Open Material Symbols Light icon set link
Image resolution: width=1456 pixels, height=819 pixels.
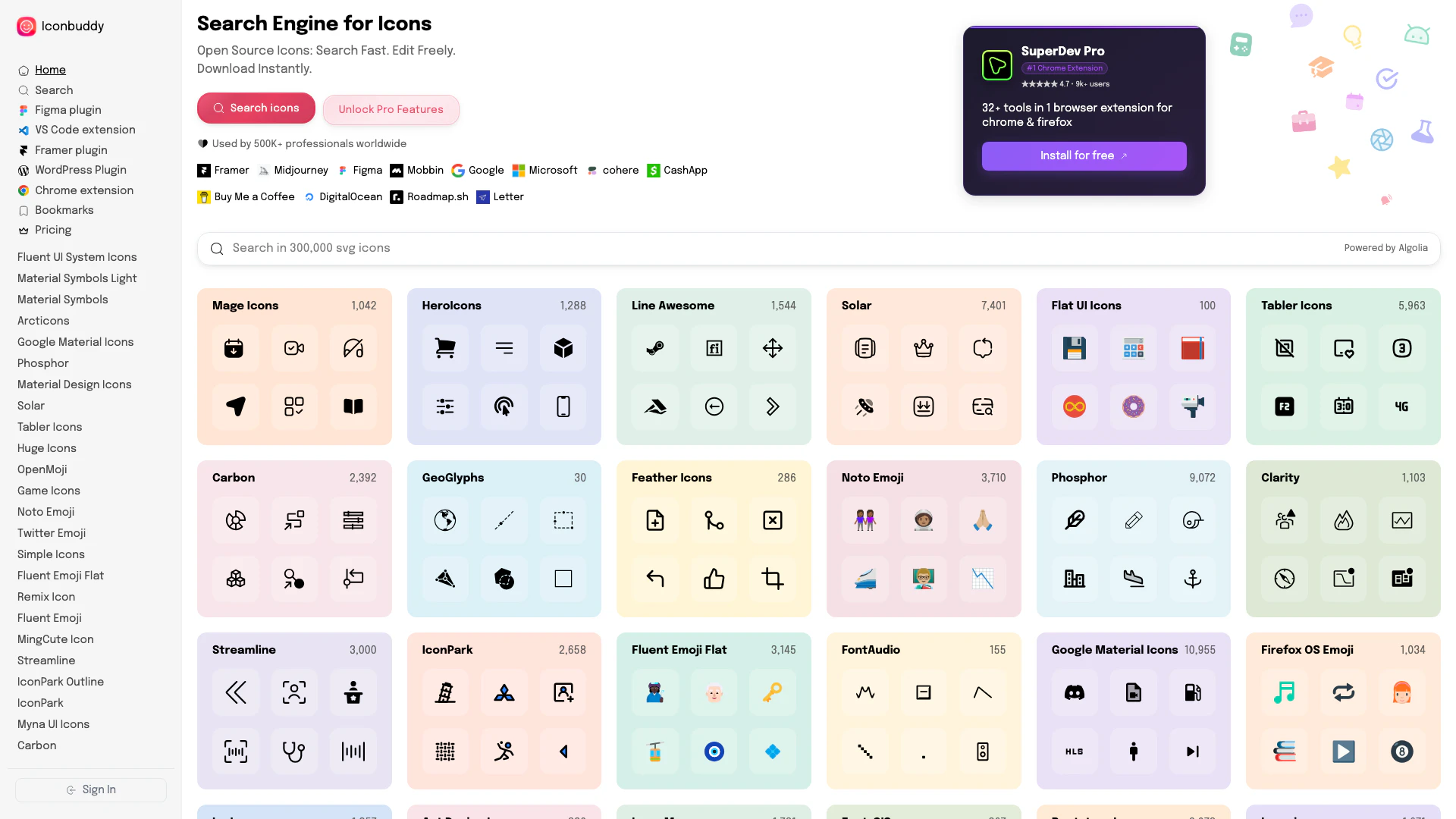tap(77, 278)
